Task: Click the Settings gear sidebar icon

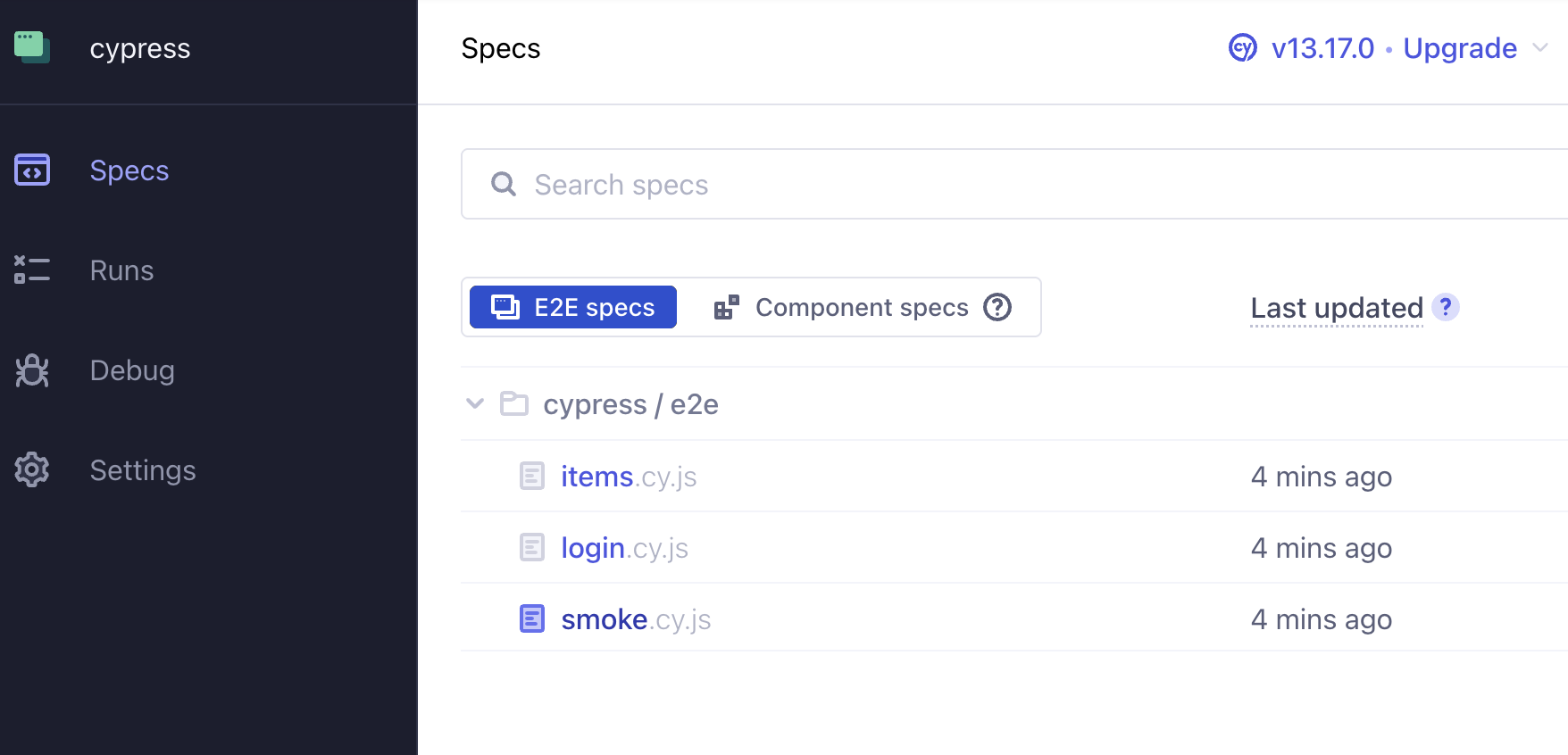Action: tap(32, 469)
